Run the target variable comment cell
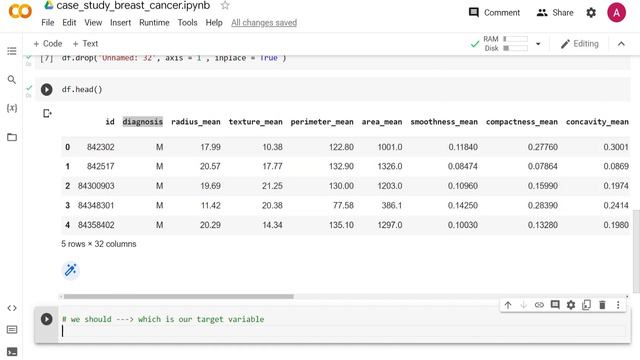The height and width of the screenshot is (360, 640). click(x=47, y=319)
